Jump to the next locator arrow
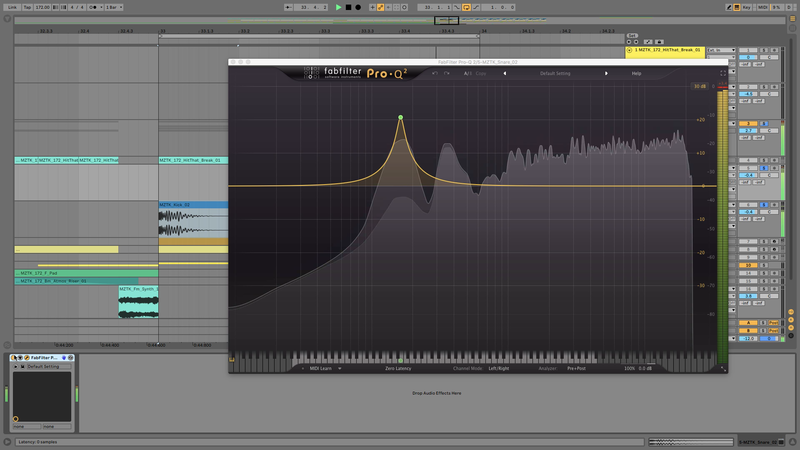 point(636,42)
